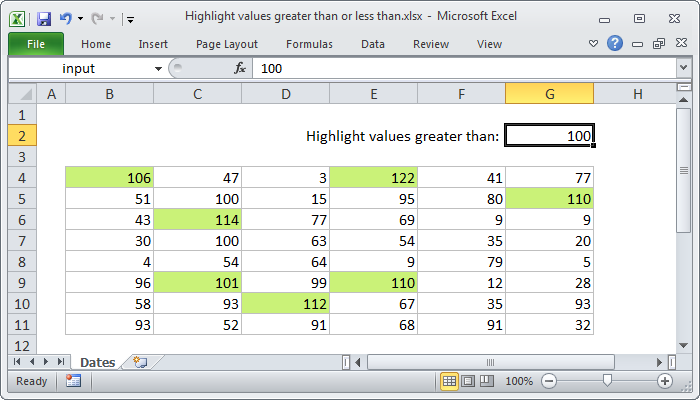
Task: Click zoom out minus icon
Action: tap(547, 381)
